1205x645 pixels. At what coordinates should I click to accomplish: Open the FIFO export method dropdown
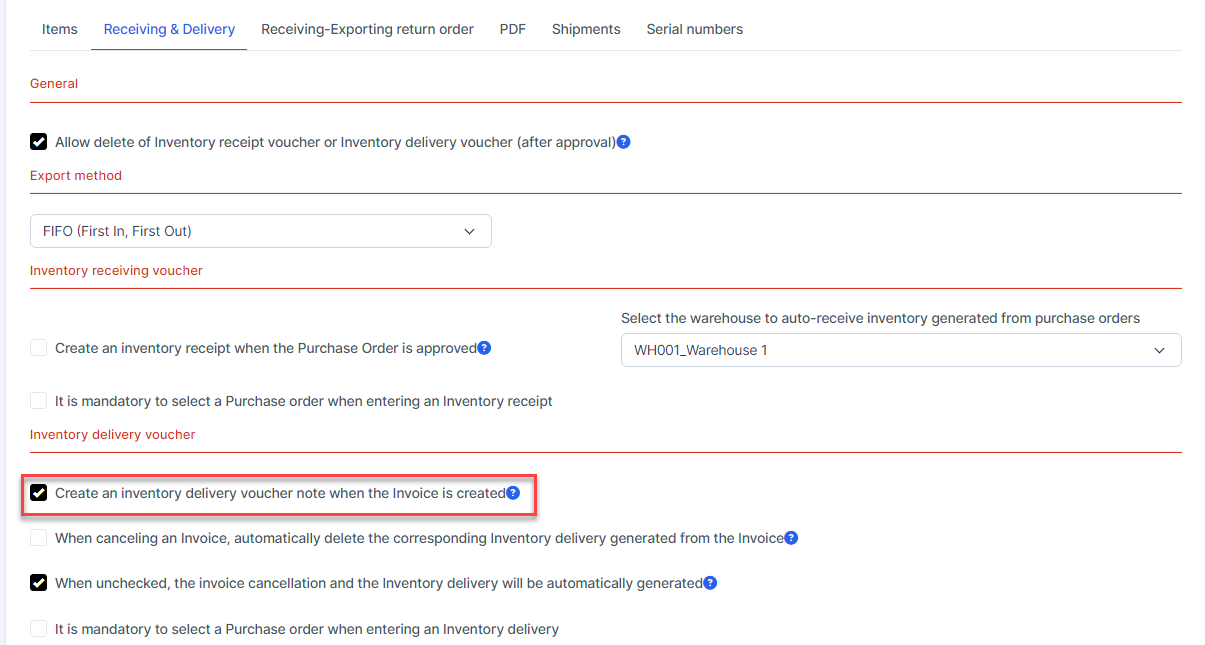tap(260, 231)
